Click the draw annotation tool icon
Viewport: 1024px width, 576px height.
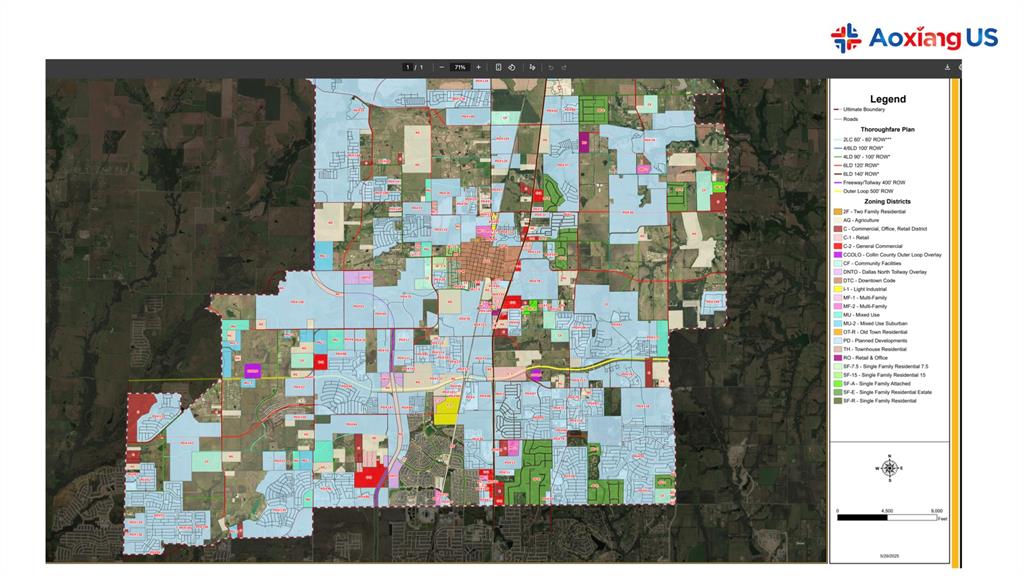click(x=532, y=67)
